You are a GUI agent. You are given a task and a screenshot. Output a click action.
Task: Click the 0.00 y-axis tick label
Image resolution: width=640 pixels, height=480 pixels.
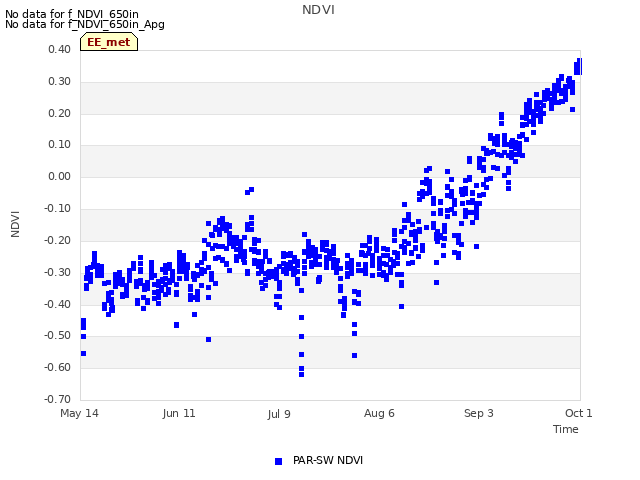[59, 176]
